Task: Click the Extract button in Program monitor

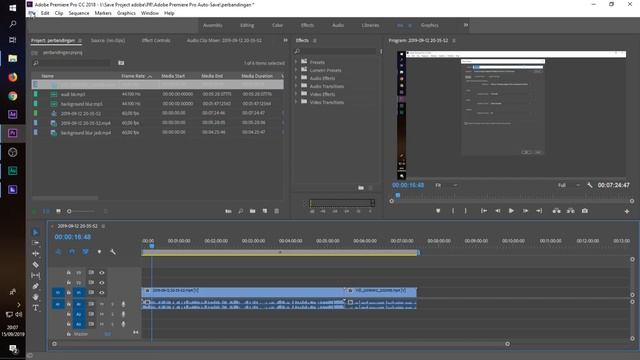Action: [x=571, y=211]
